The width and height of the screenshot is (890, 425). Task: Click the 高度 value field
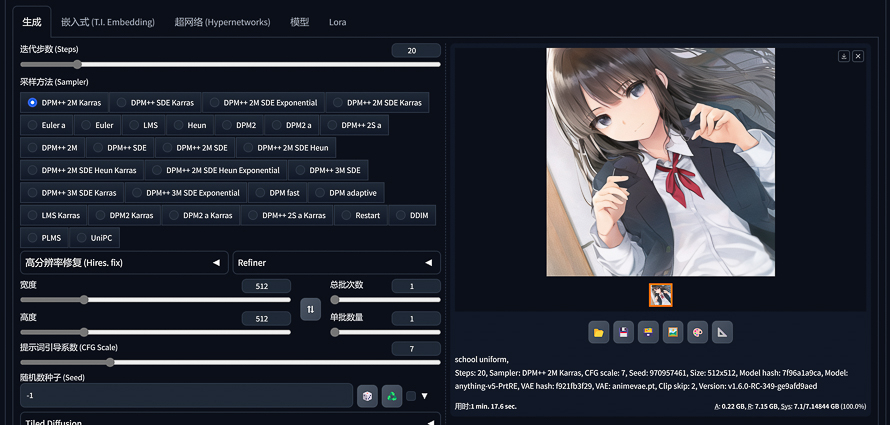coord(266,319)
